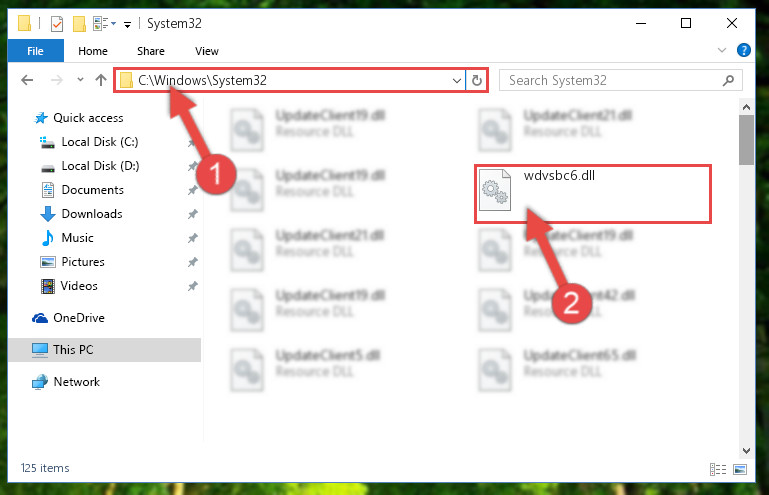This screenshot has height=495, width=769.
Task: Switch to the View ribbon tab
Action: (206, 51)
